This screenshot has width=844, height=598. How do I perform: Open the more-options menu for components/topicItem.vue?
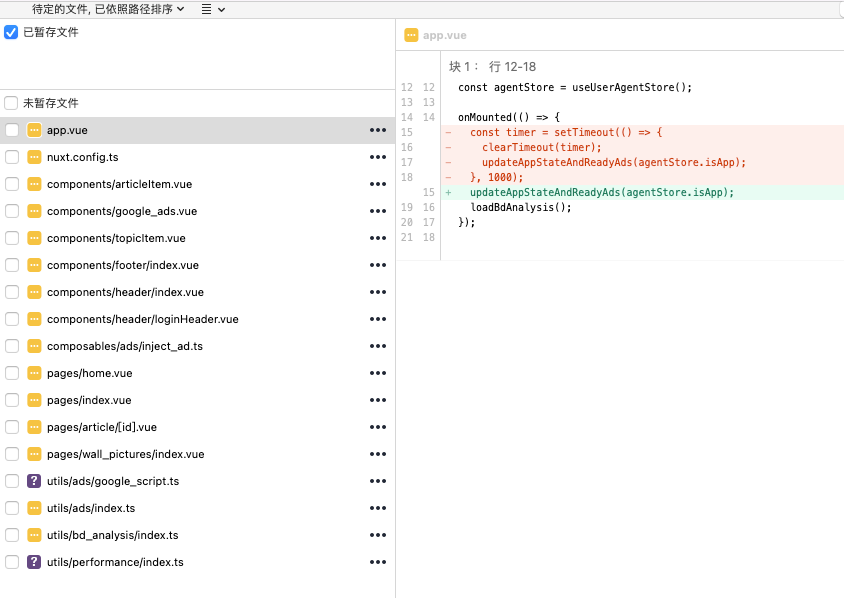point(378,238)
